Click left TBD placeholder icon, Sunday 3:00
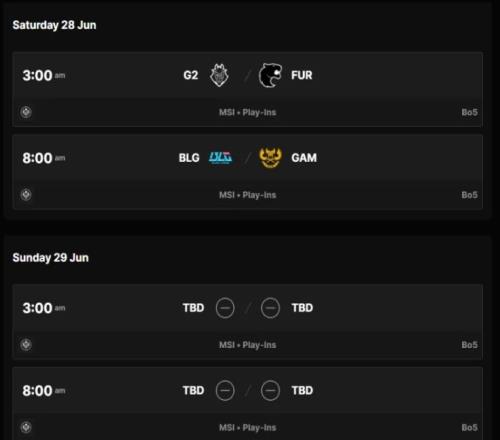 225,308
